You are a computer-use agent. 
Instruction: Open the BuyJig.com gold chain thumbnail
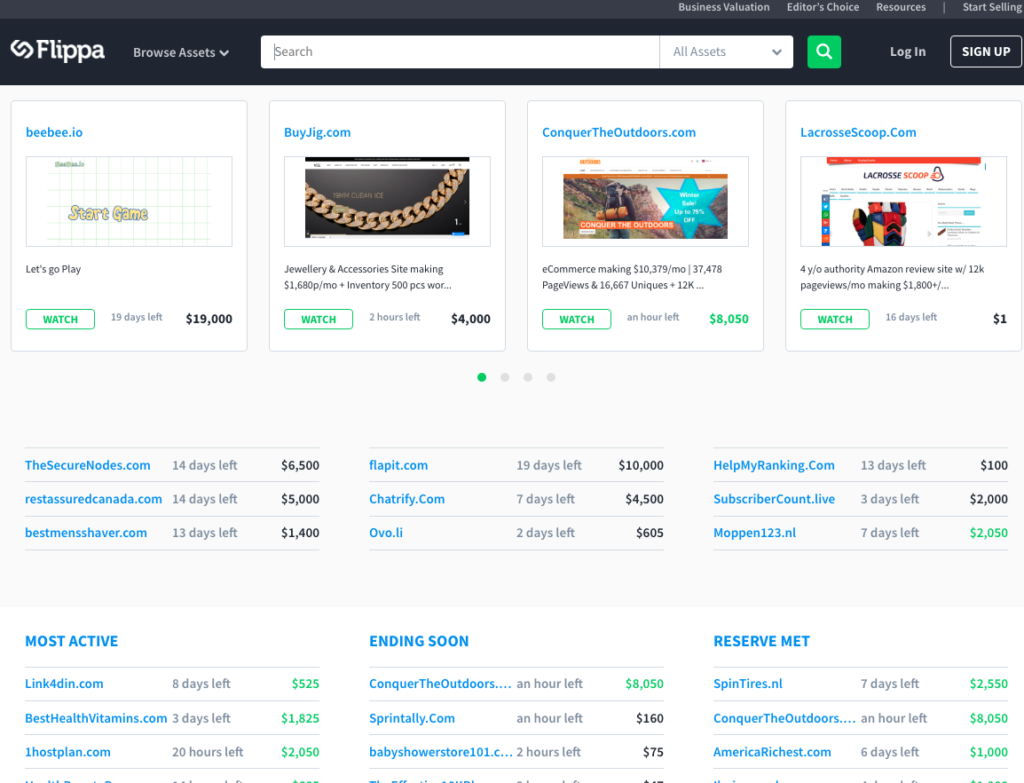[x=387, y=201]
